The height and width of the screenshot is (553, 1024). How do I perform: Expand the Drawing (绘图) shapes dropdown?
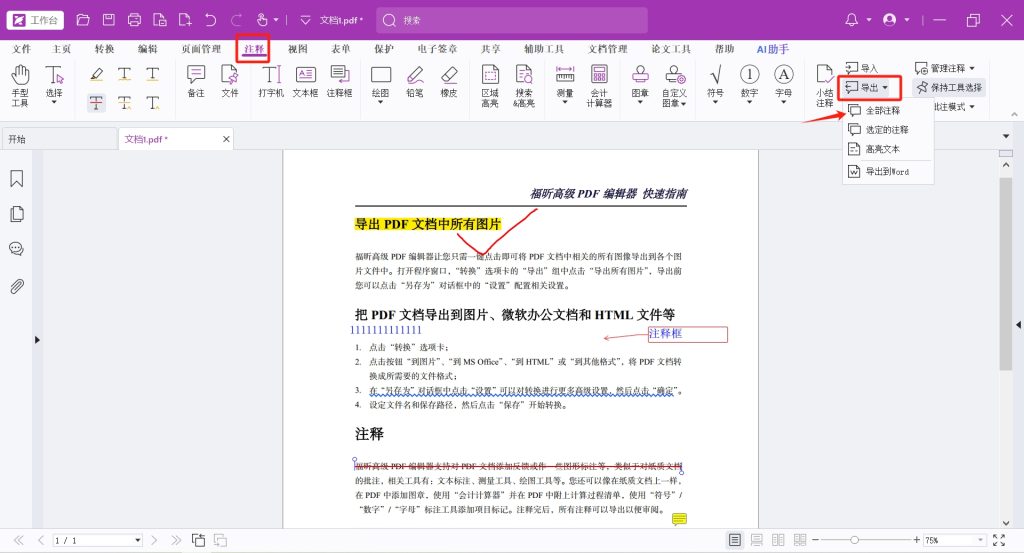pos(380,103)
